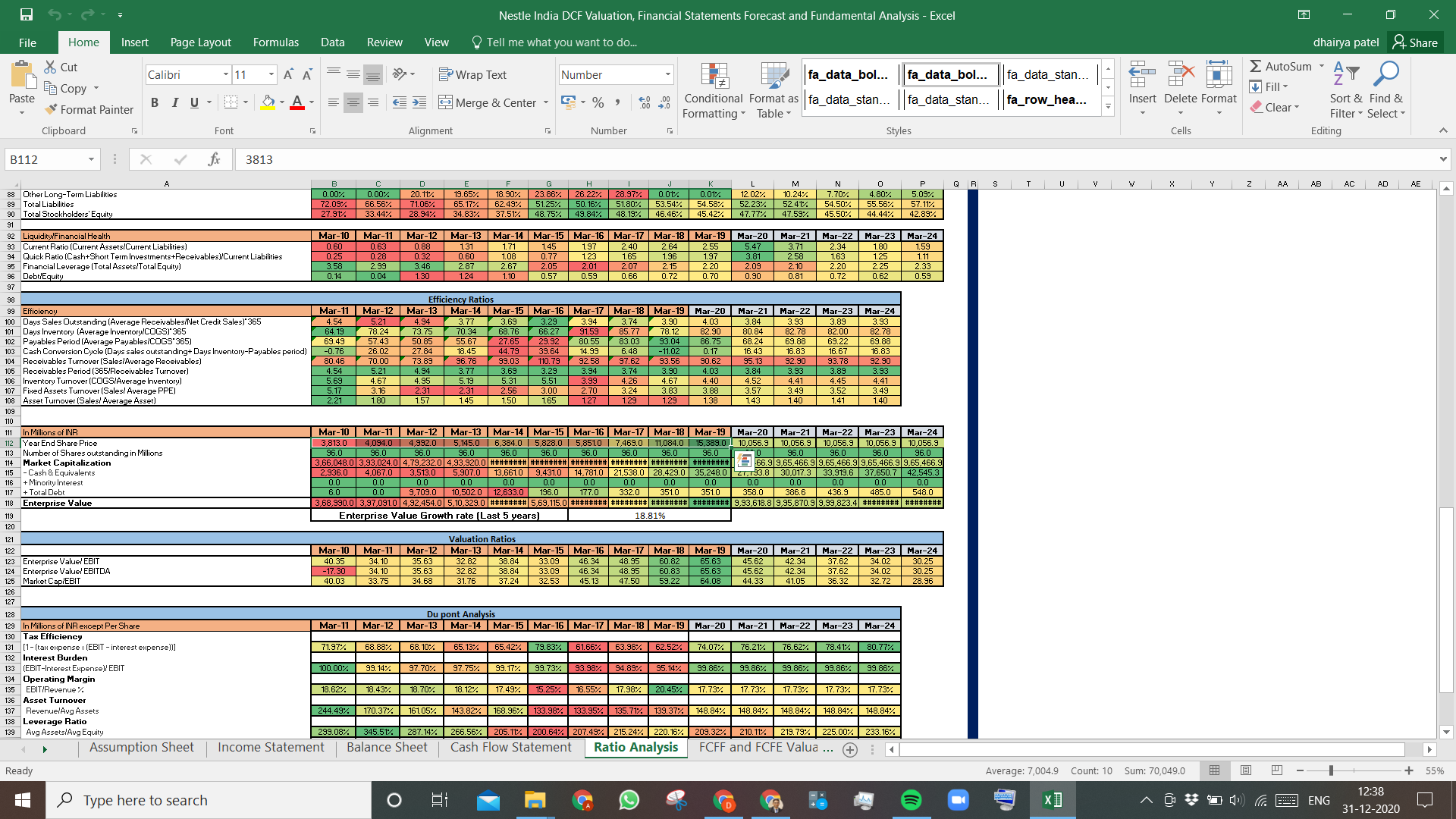
Task: Click Decrease Indent icon
Action: (x=400, y=102)
